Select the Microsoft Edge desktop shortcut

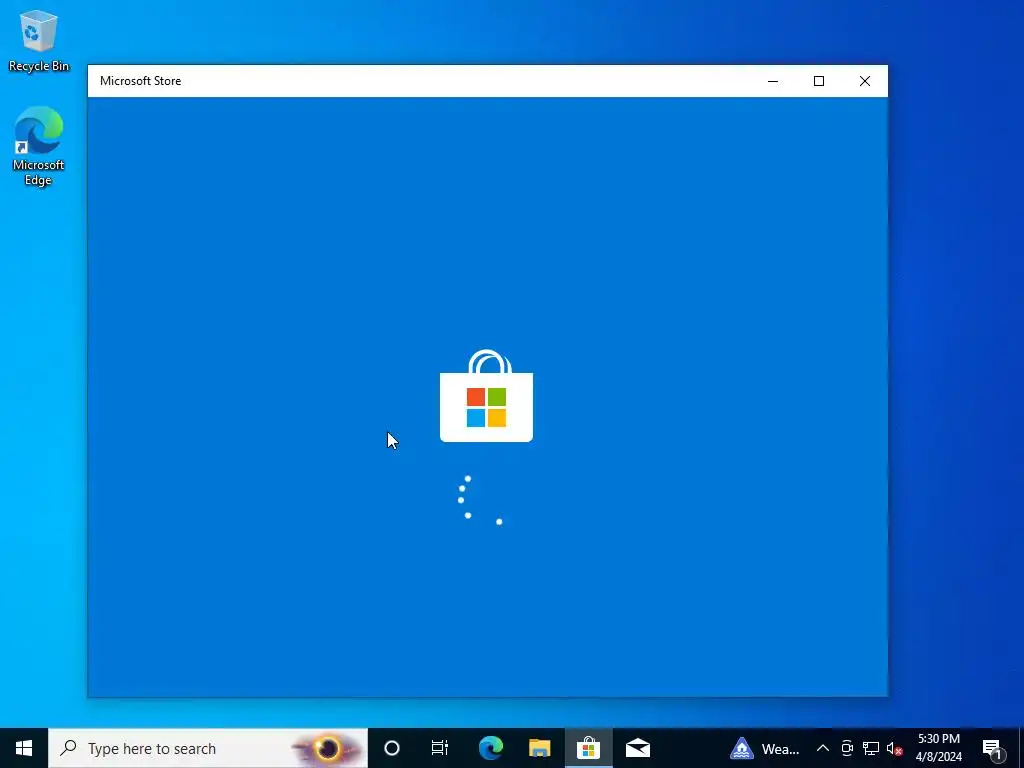pos(39,146)
